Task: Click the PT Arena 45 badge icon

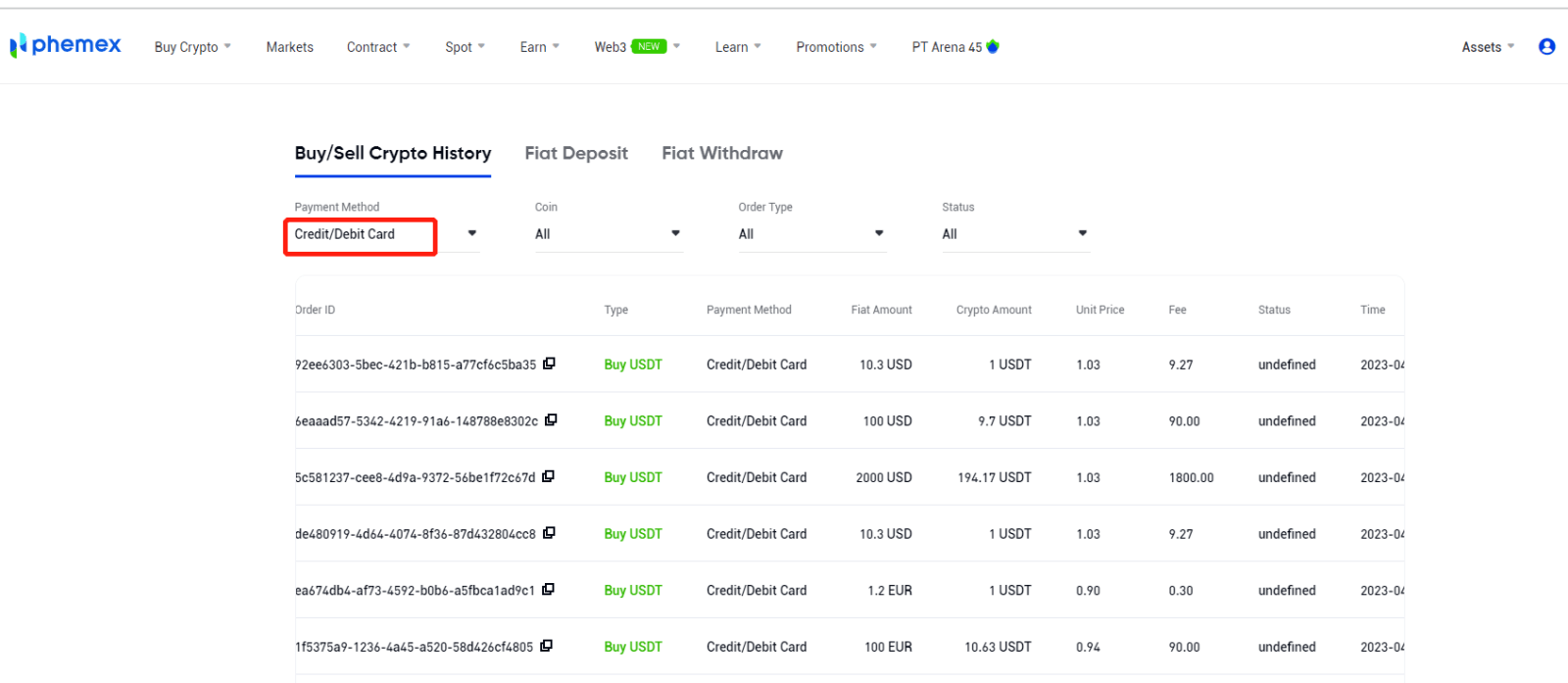Action: (993, 46)
